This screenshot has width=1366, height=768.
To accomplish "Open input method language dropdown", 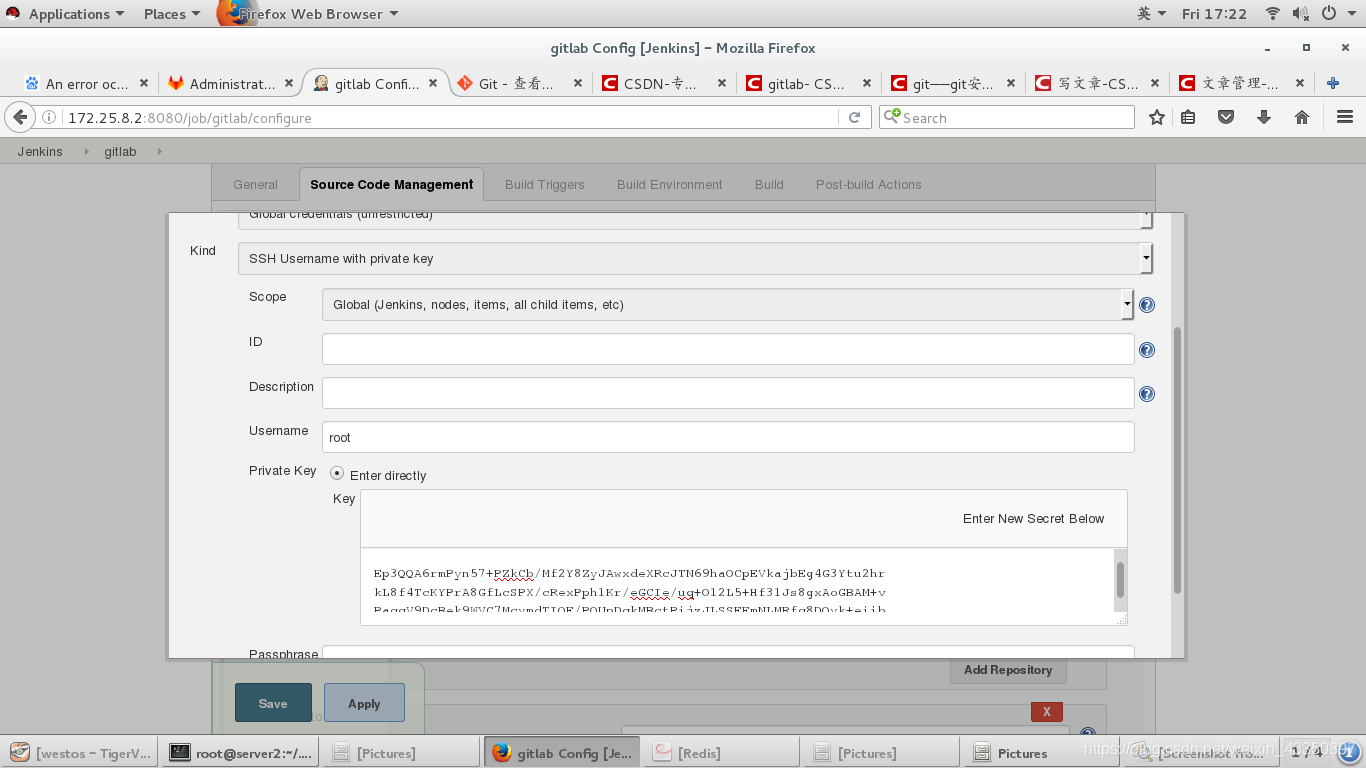I will [1152, 14].
